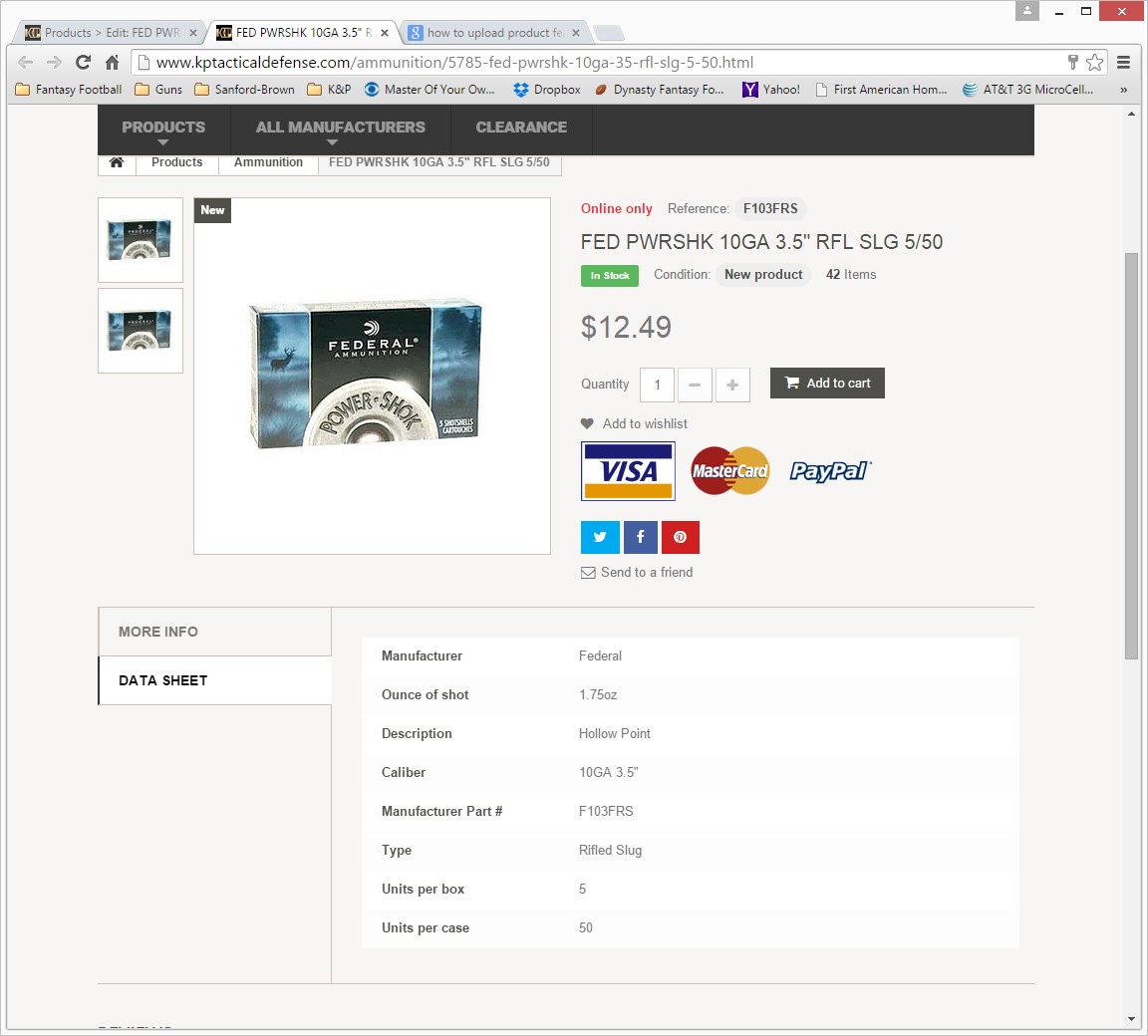Click the quantity input field
Viewport: 1148px width, 1036px height.
pyautogui.click(x=657, y=385)
